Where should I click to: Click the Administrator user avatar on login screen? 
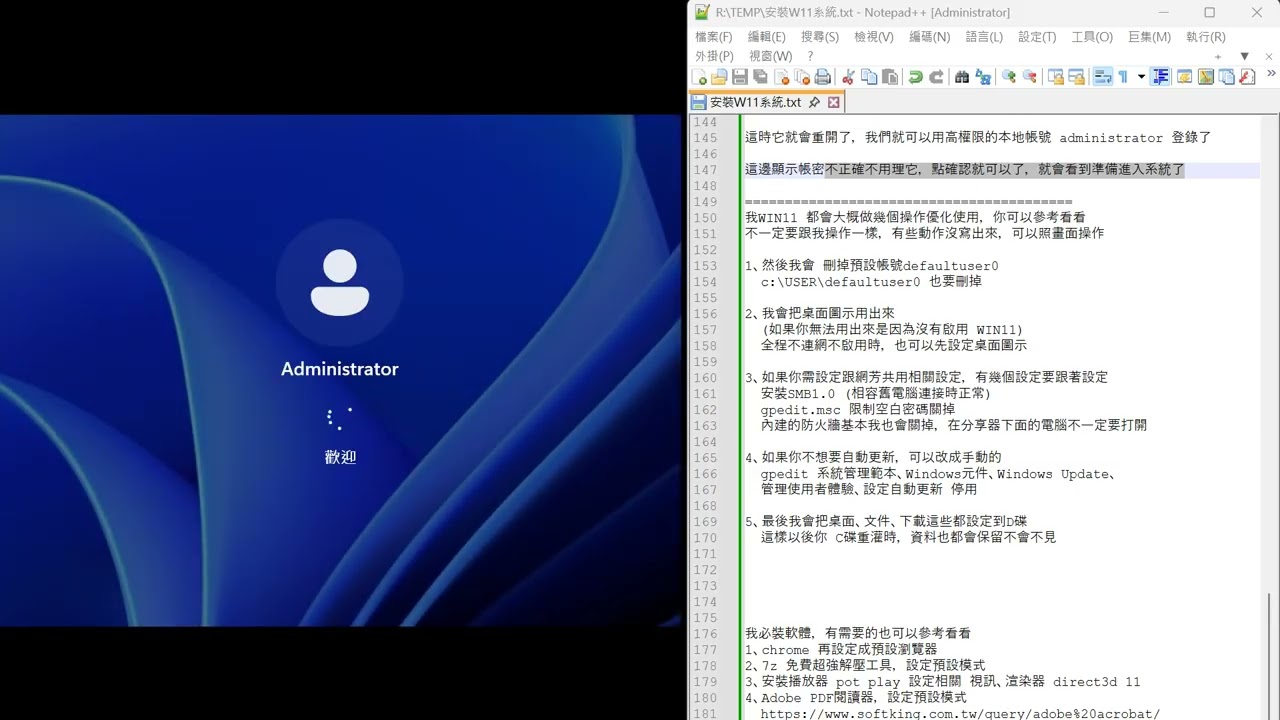pyautogui.click(x=340, y=283)
